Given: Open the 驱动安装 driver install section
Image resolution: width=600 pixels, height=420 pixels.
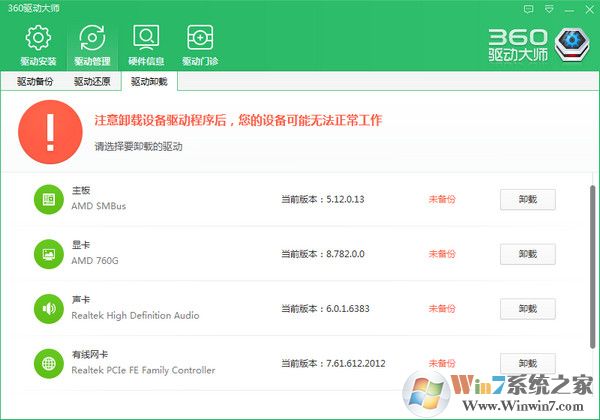Looking at the screenshot, I should tap(38, 45).
